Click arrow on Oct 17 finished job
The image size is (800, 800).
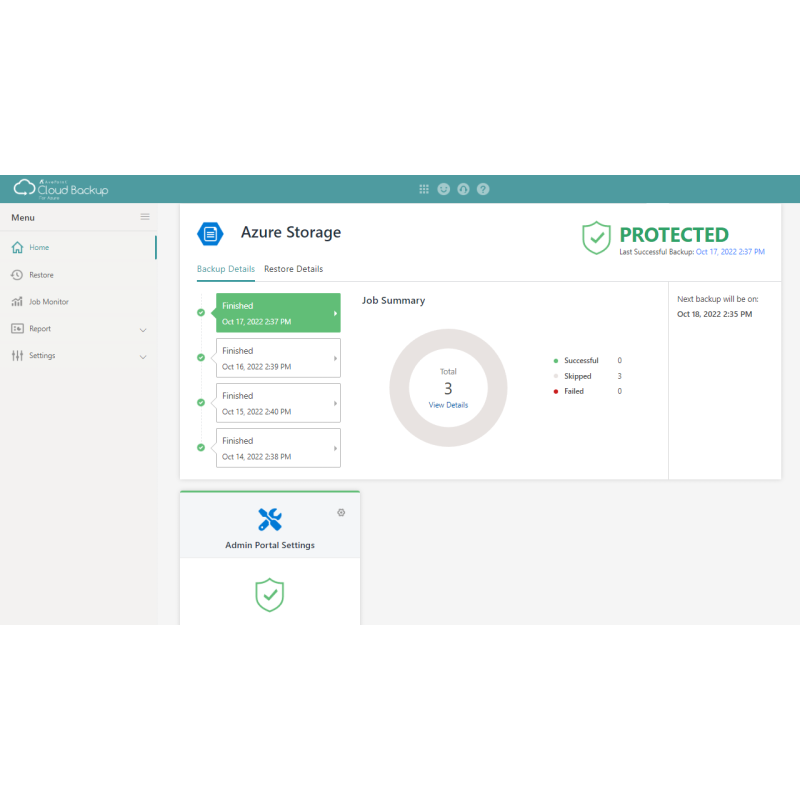tap(335, 313)
